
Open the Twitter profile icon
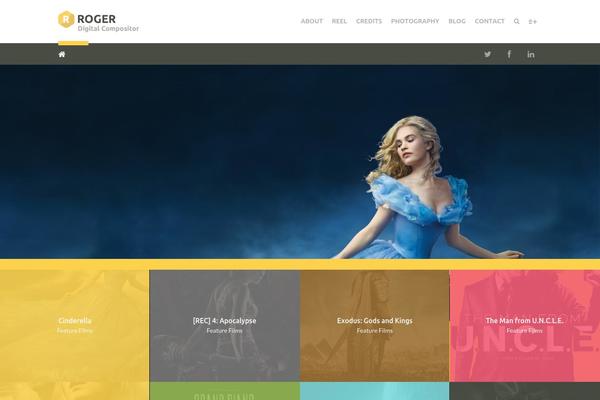click(x=488, y=54)
